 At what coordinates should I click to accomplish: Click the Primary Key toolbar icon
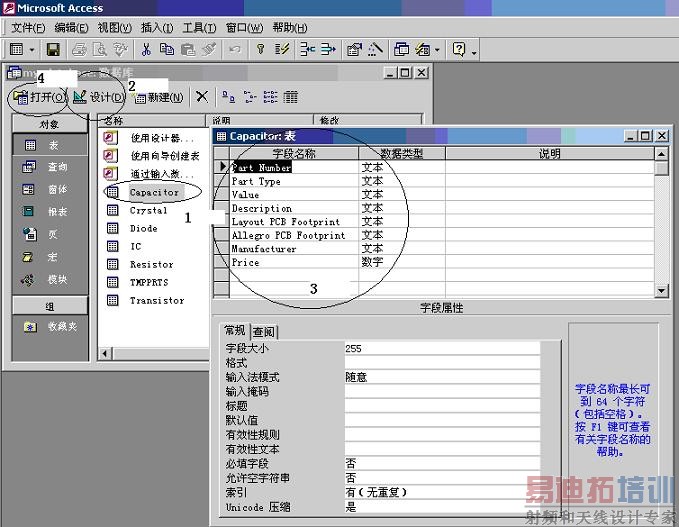(260, 49)
